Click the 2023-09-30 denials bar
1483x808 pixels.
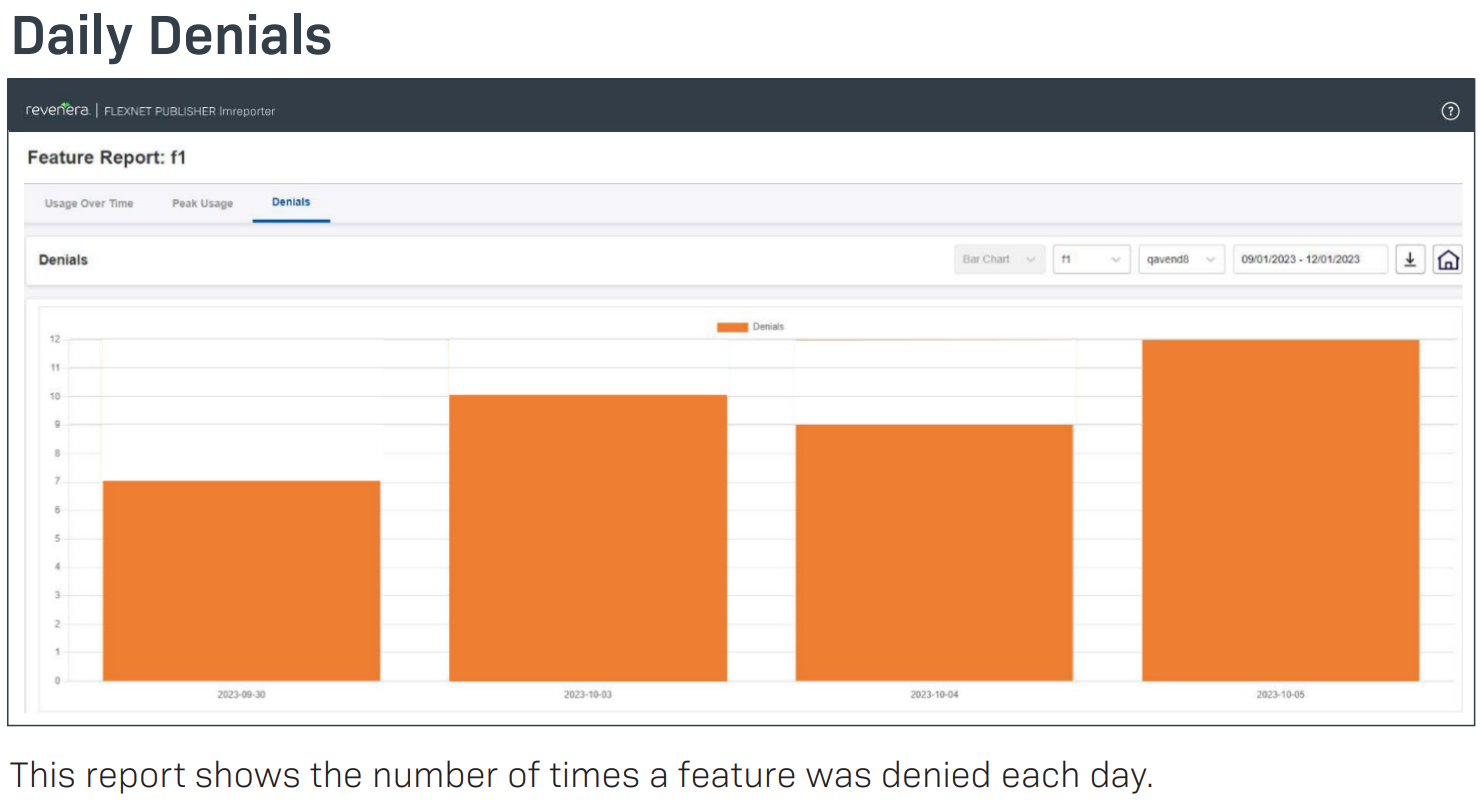241,580
